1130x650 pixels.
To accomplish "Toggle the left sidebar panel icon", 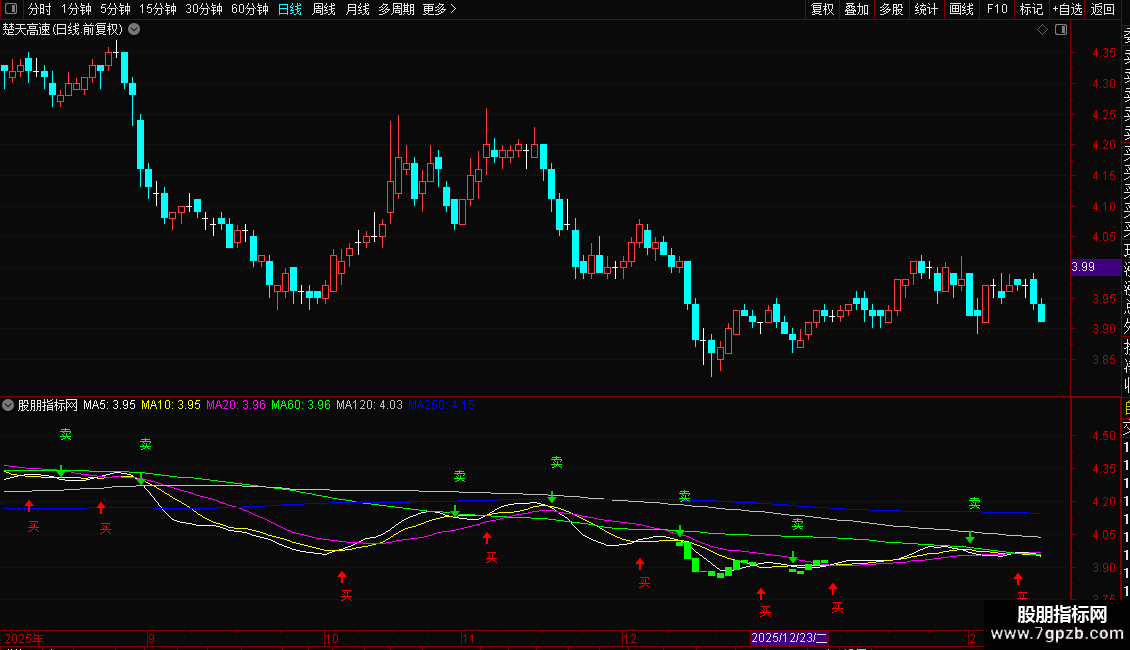I will pos(10,10).
